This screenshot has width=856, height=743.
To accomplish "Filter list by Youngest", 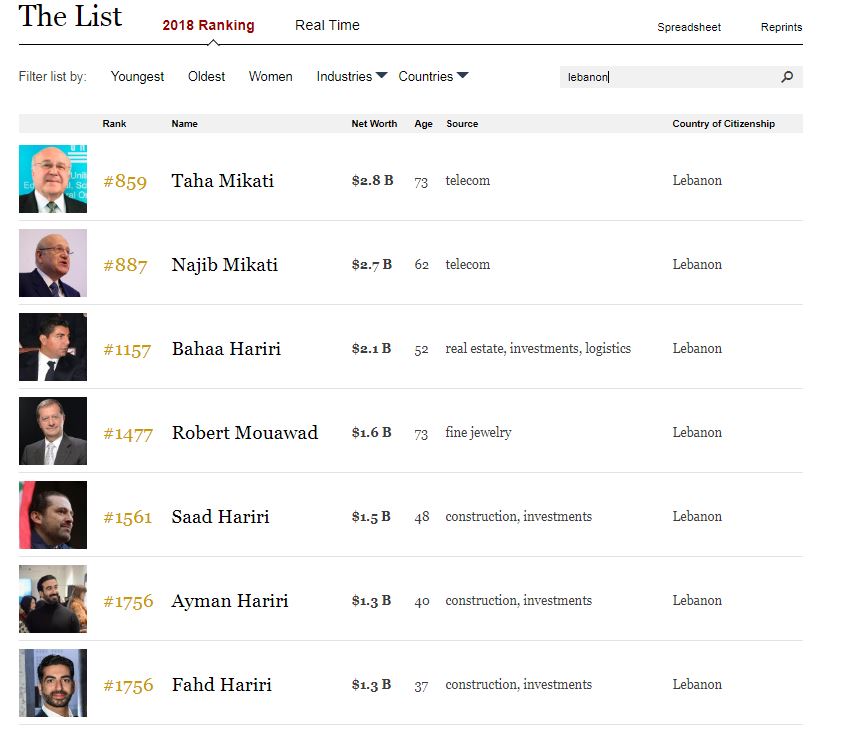I will tap(137, 76).
